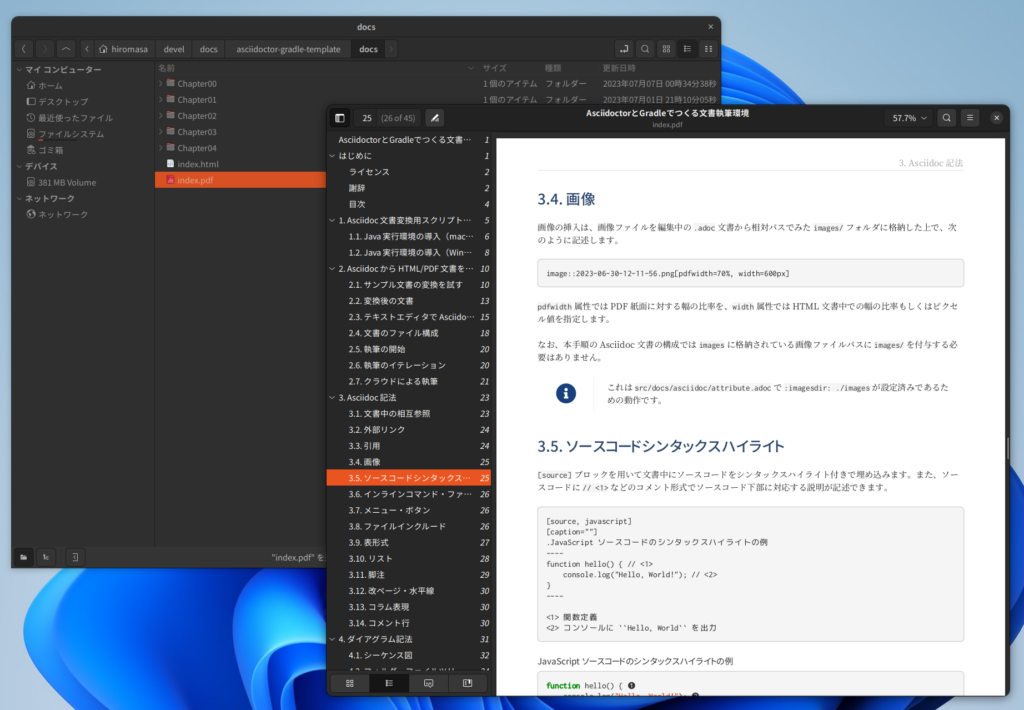
Task: Search files in the docs file manager
Action: click(x=645, y=49)
